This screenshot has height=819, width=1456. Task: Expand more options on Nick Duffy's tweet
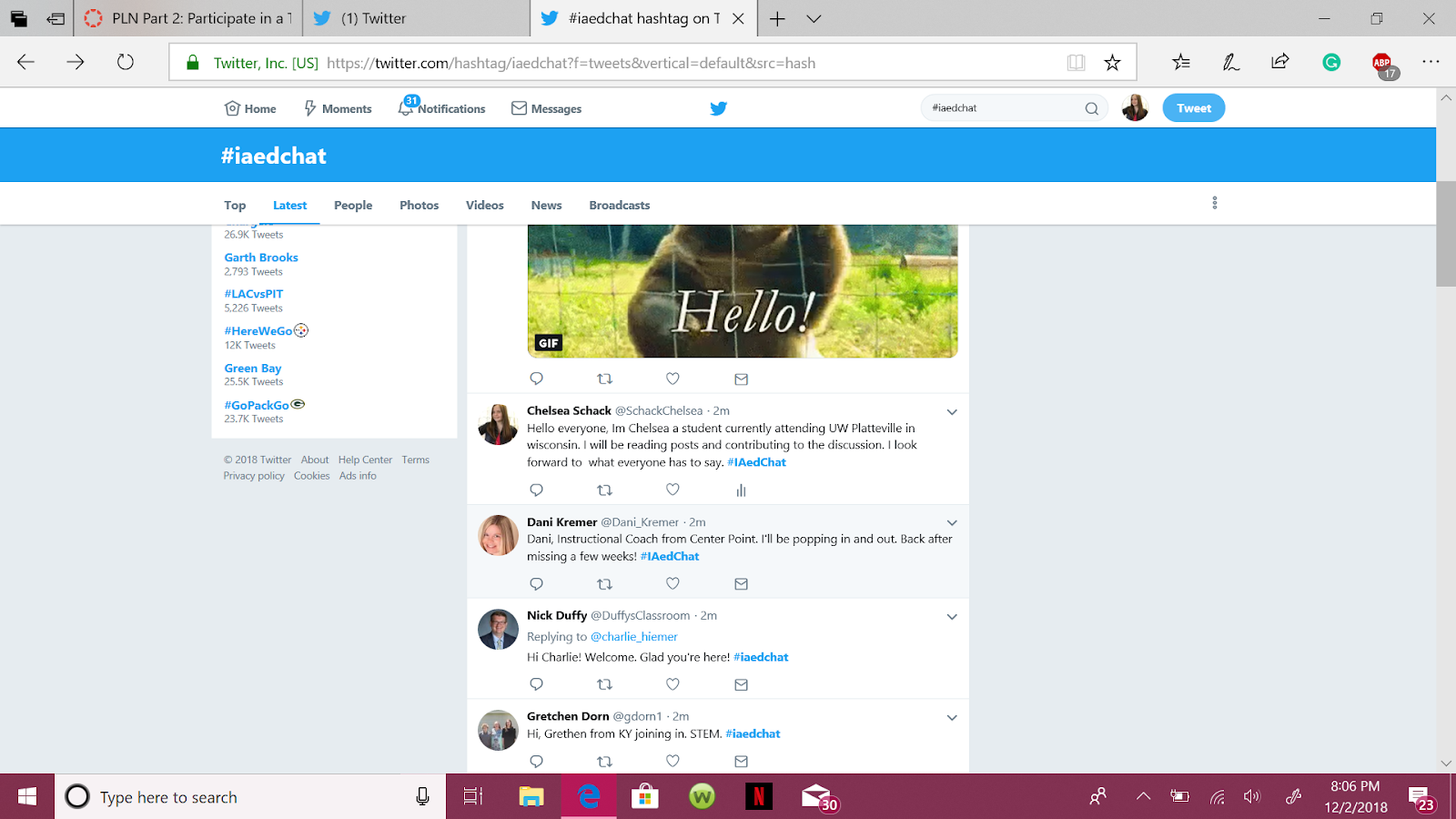952,616
